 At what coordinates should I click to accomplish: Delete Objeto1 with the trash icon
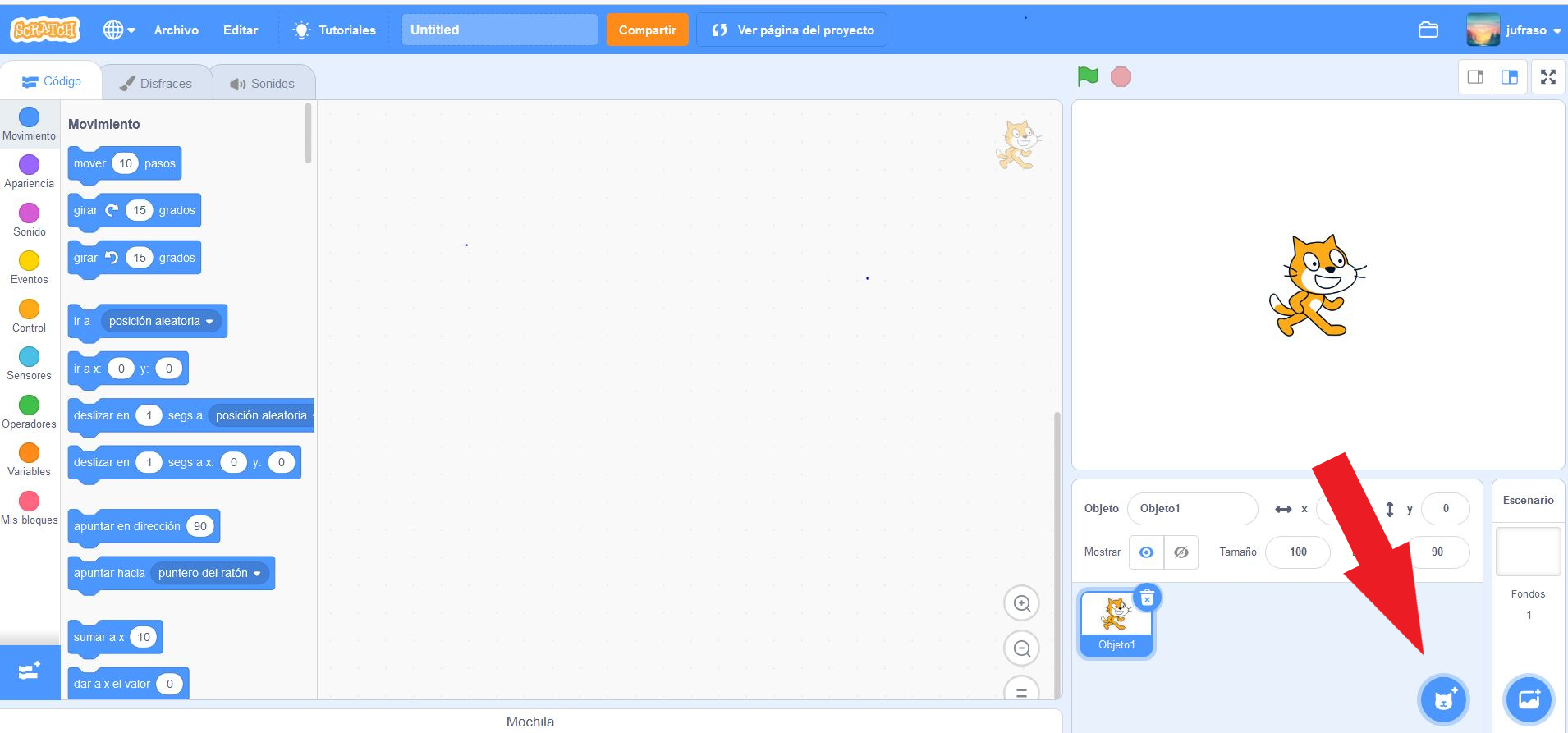(x=1147, y=598)
